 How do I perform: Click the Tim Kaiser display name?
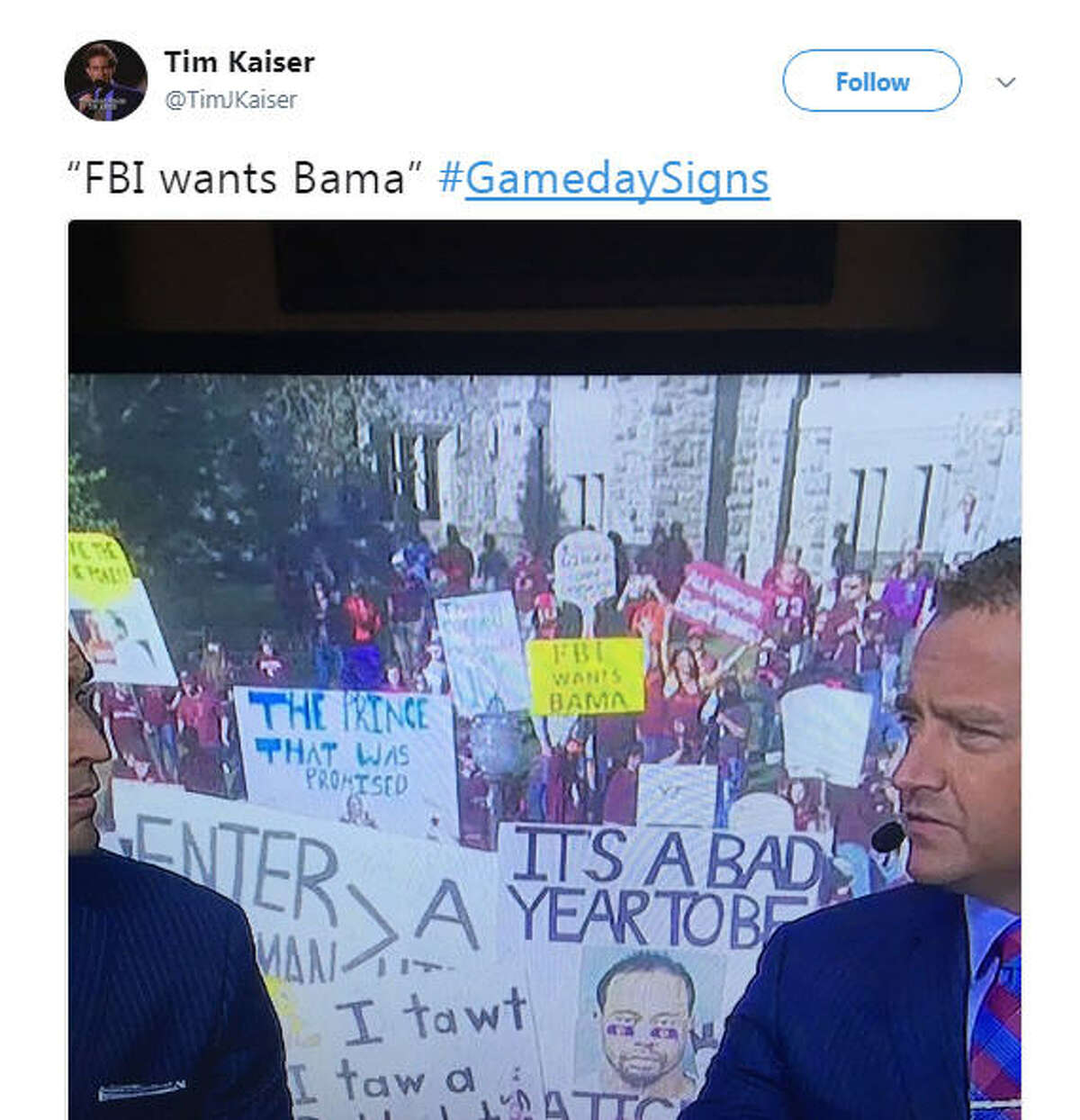(238, 61)
